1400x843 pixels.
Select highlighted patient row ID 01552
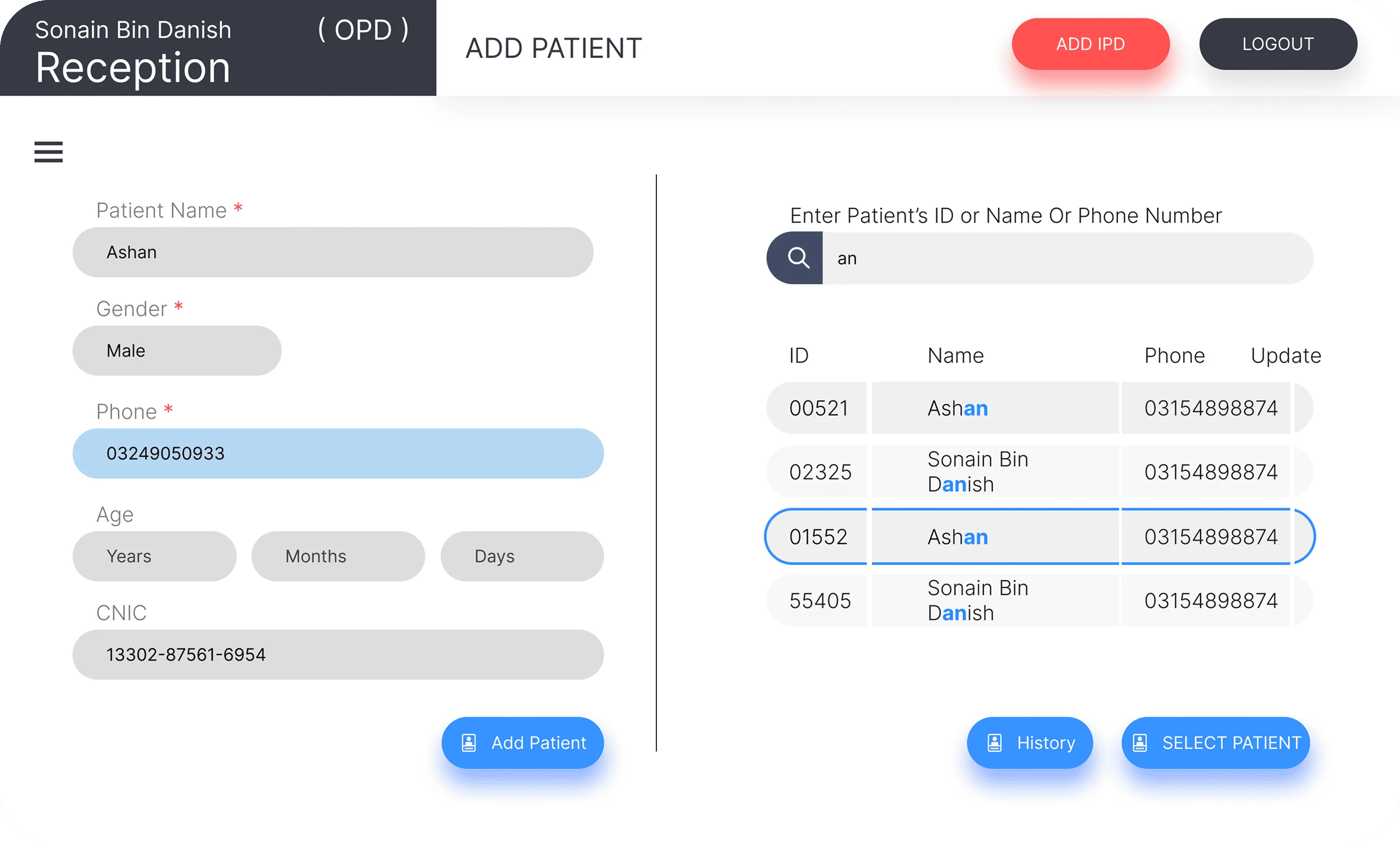tap(994, 537)
